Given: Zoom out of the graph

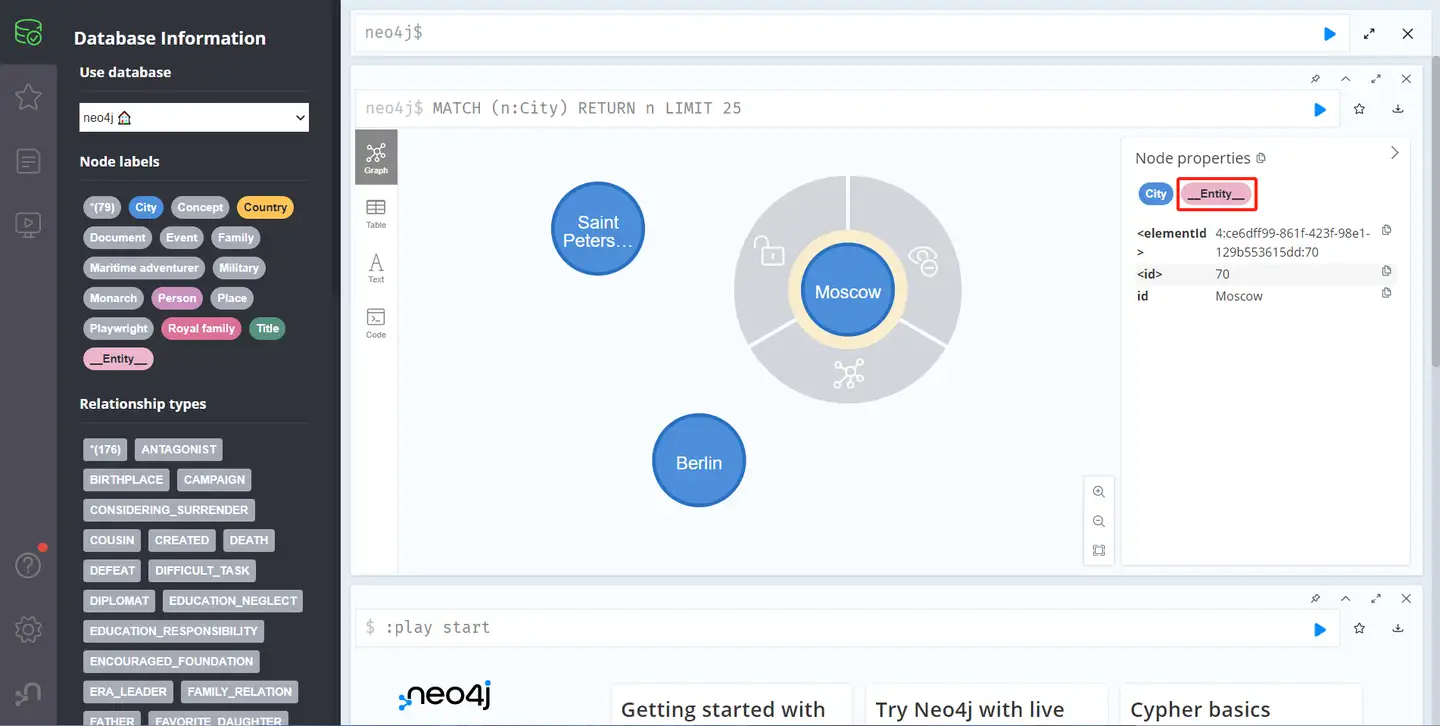Looking at the screenshot, I should pos(1099,521).
